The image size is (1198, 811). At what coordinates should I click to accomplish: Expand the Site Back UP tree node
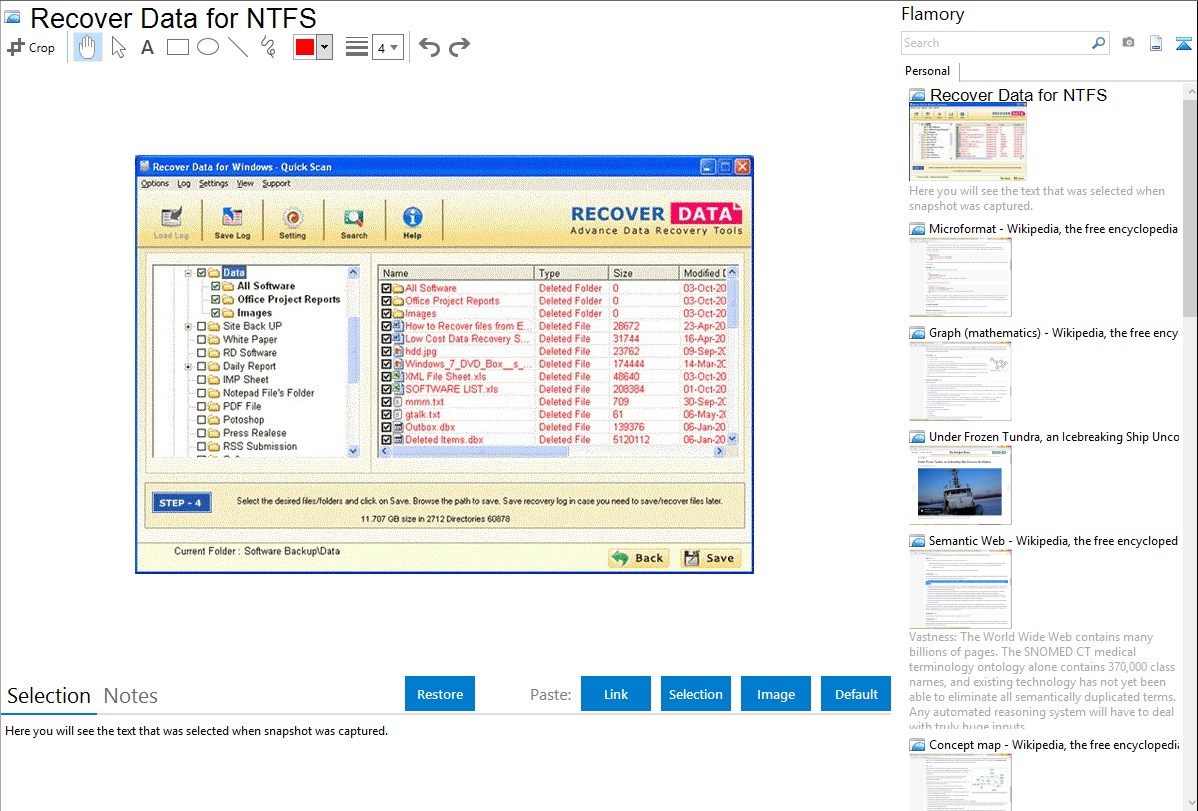click(188, 326)
